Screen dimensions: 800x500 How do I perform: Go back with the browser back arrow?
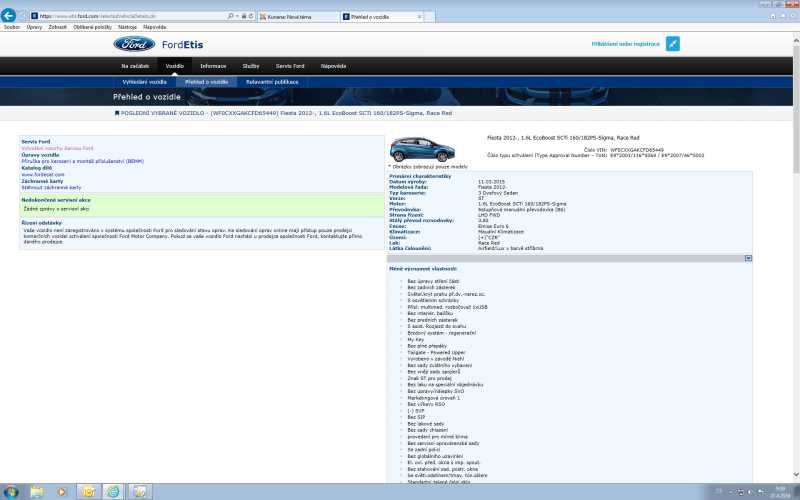click(x=8, y=16)
